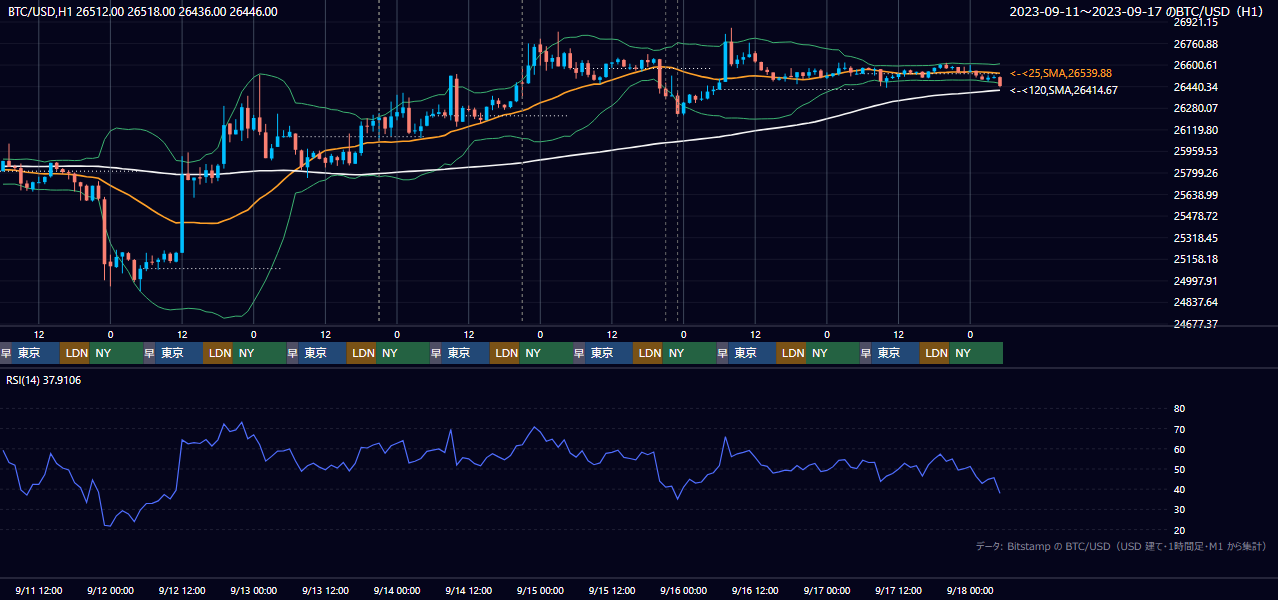
Task: Select time axis label 9/14 12:00
Action: coord(469,590)
